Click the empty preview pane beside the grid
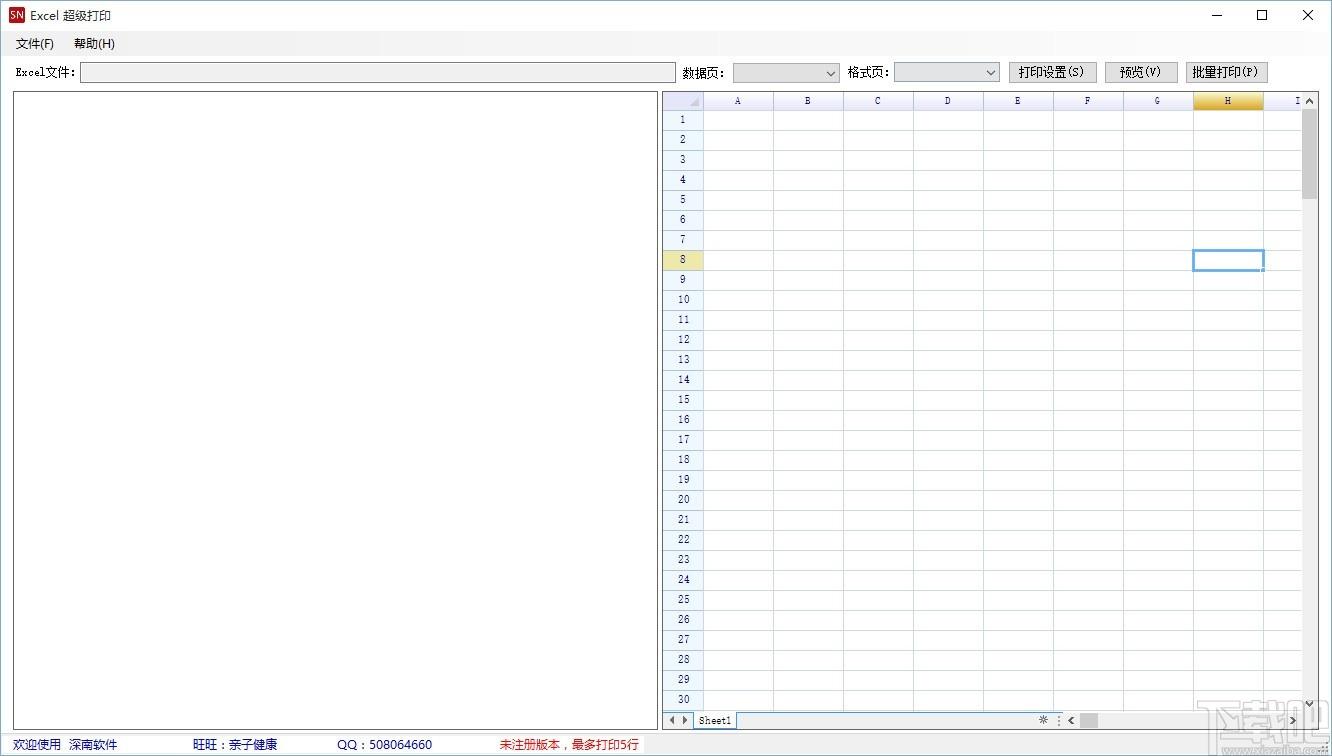This screenshot has height=756, width=1332. 335,410
